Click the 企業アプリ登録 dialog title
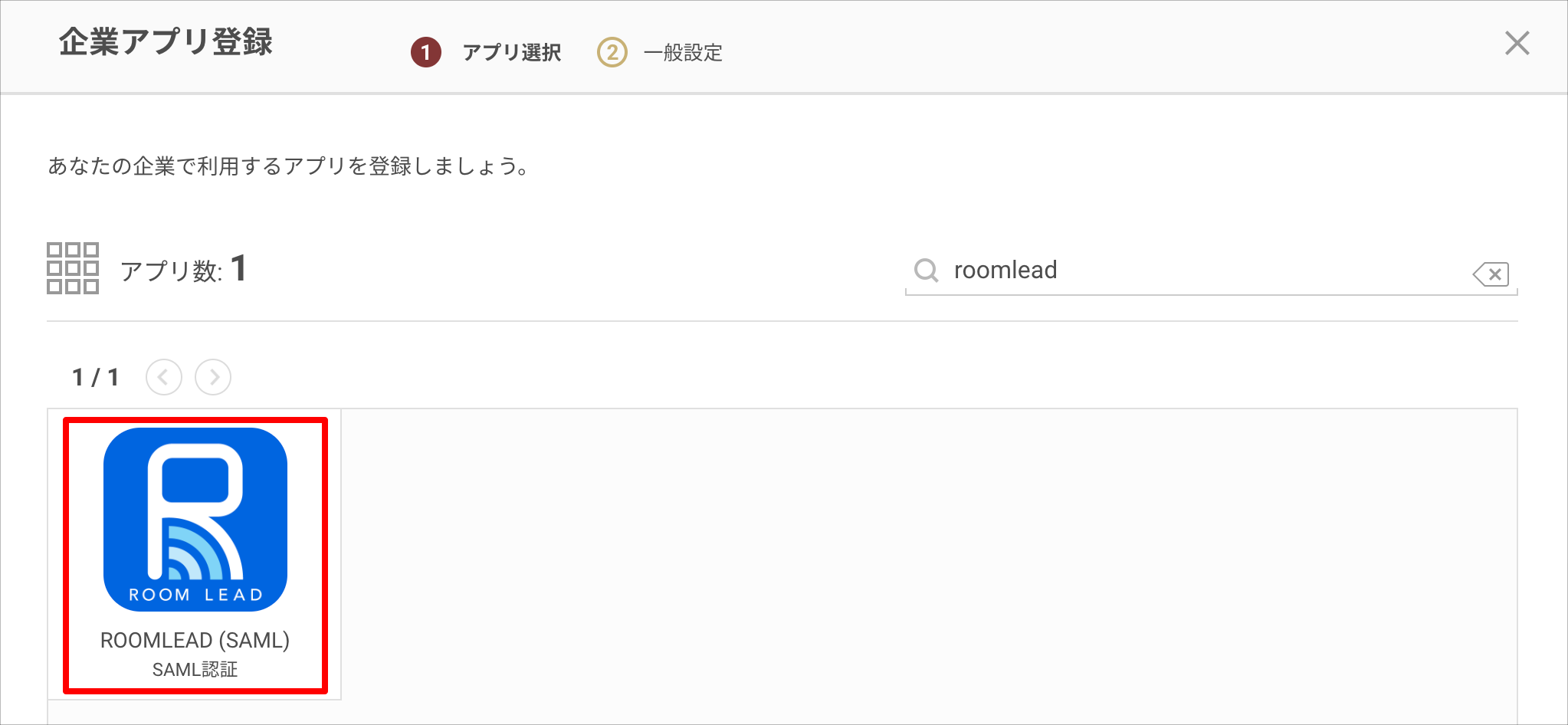Screen dimensions: 1568x725 tap(166, 42)
